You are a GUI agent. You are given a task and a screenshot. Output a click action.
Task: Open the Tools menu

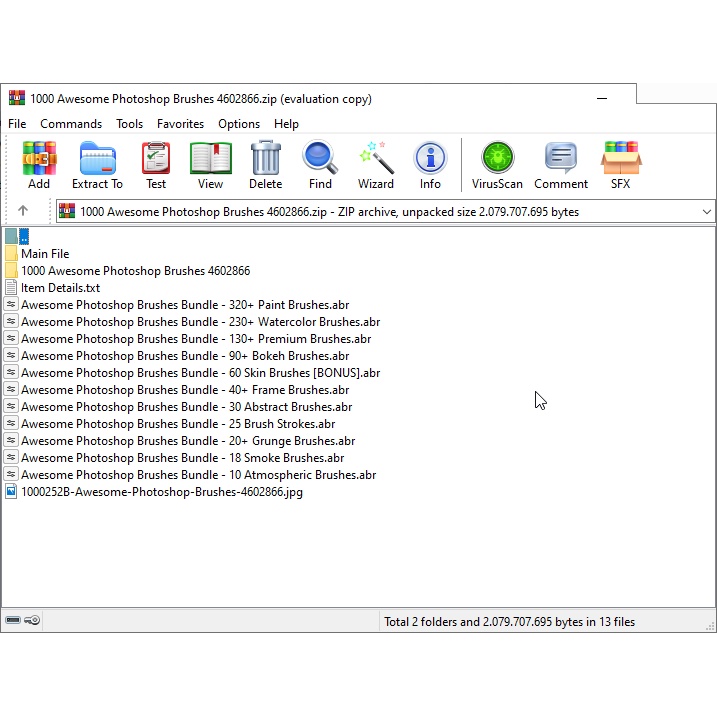pos(129,124)
